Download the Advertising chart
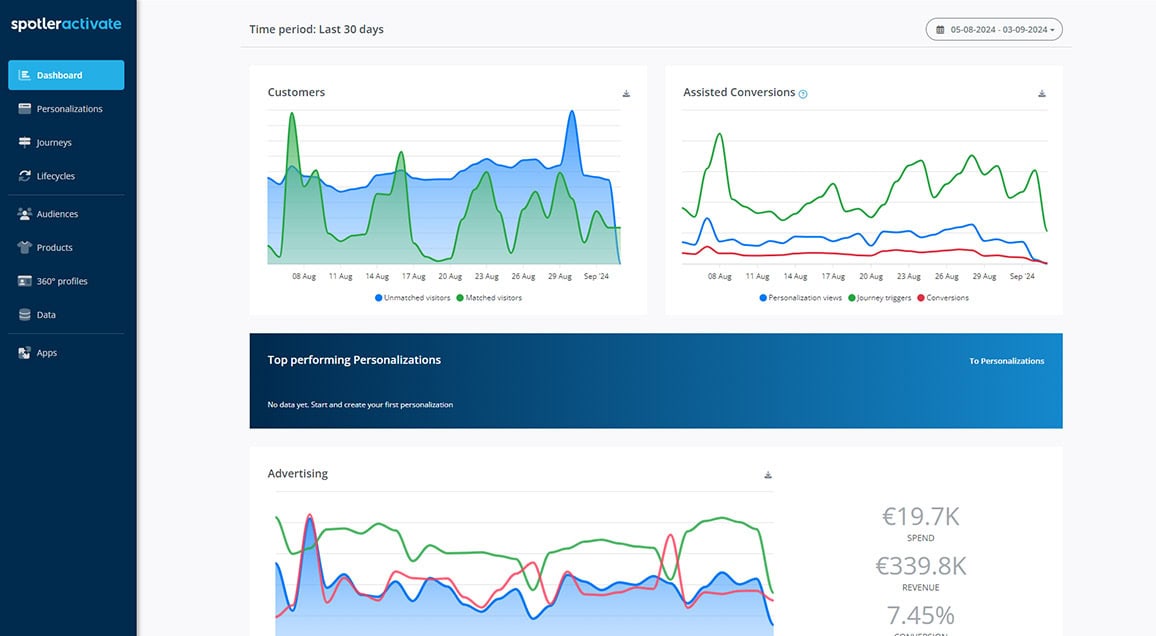This screenshot has width=1156, height=636. [768, 475]
